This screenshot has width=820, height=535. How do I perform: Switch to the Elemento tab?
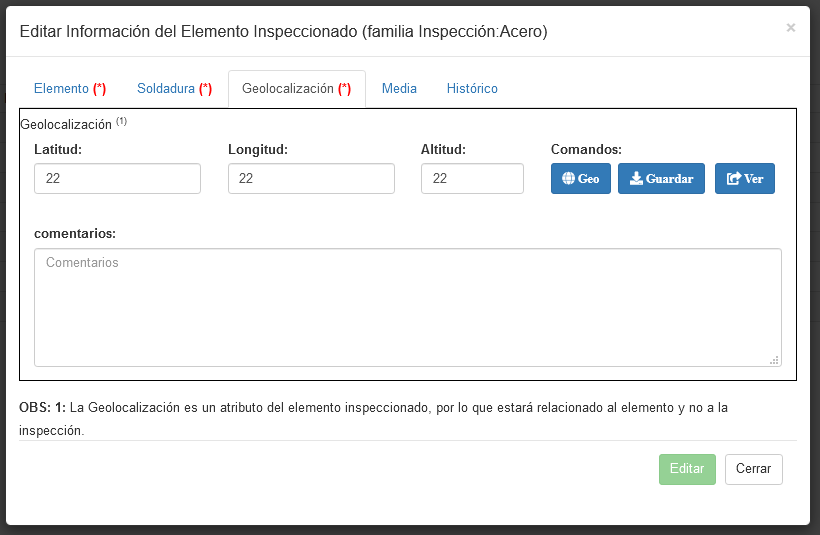(x=70, y=89)
